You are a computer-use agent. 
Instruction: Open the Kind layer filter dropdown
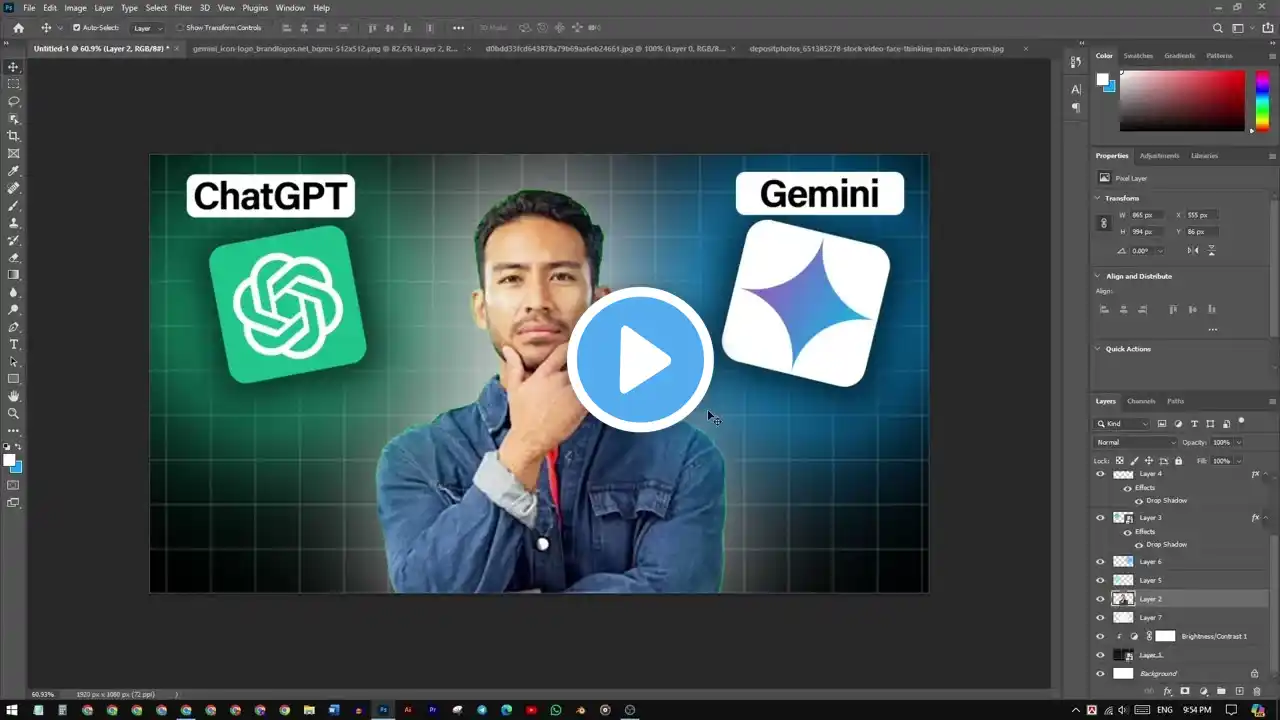[1122, 424]
